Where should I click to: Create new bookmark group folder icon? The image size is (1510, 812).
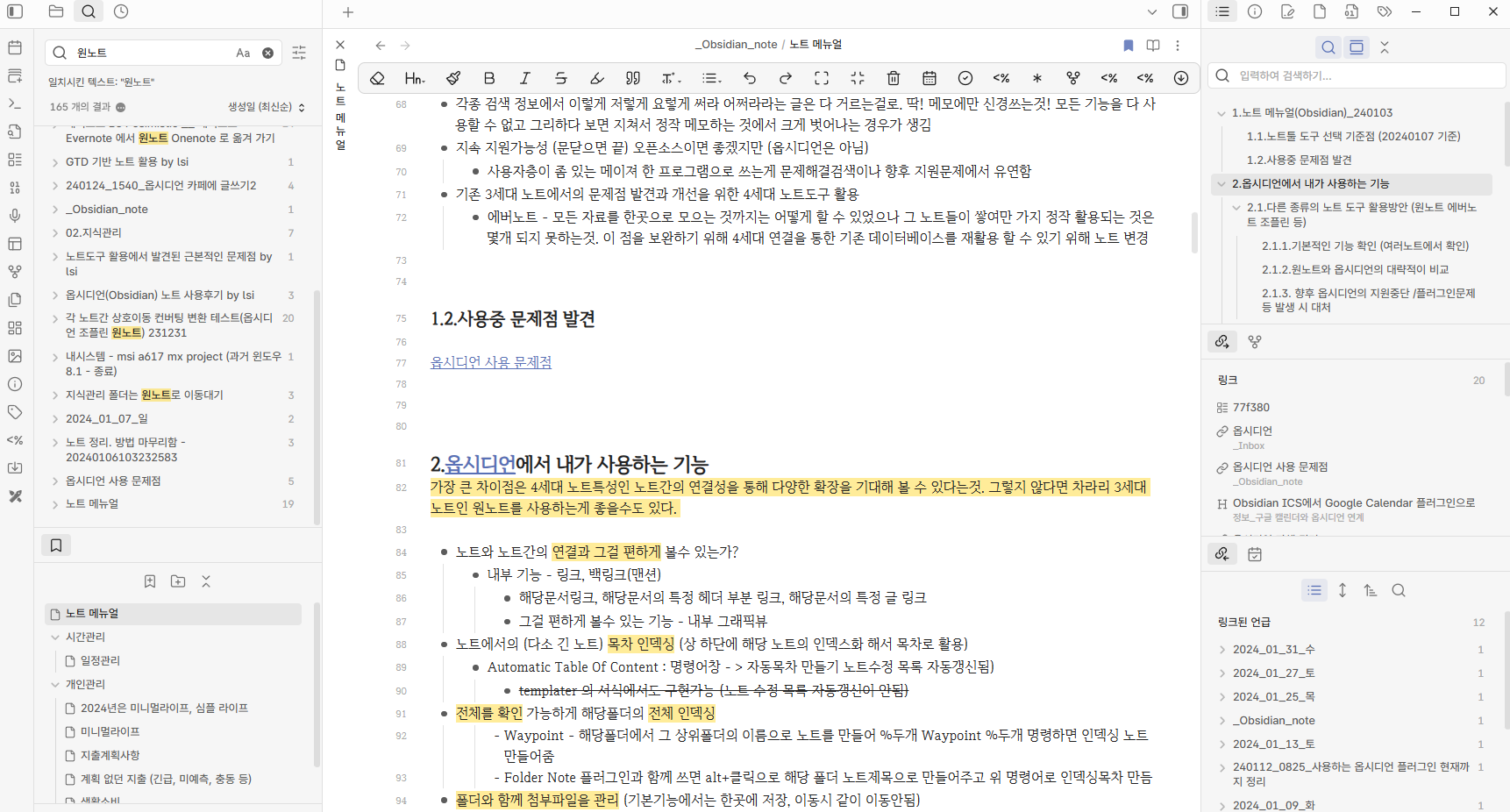[x=178, y=581]
